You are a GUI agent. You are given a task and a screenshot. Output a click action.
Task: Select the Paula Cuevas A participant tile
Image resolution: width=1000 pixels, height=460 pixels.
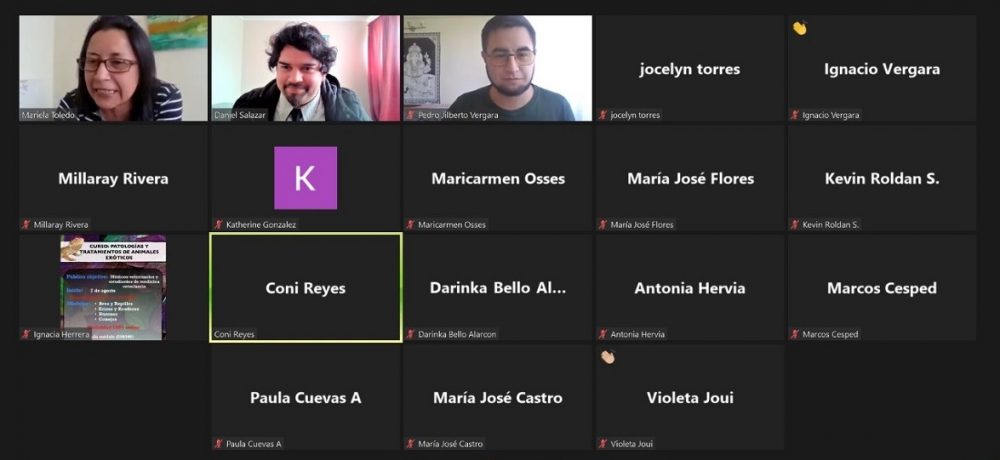(x=306, y=397)
